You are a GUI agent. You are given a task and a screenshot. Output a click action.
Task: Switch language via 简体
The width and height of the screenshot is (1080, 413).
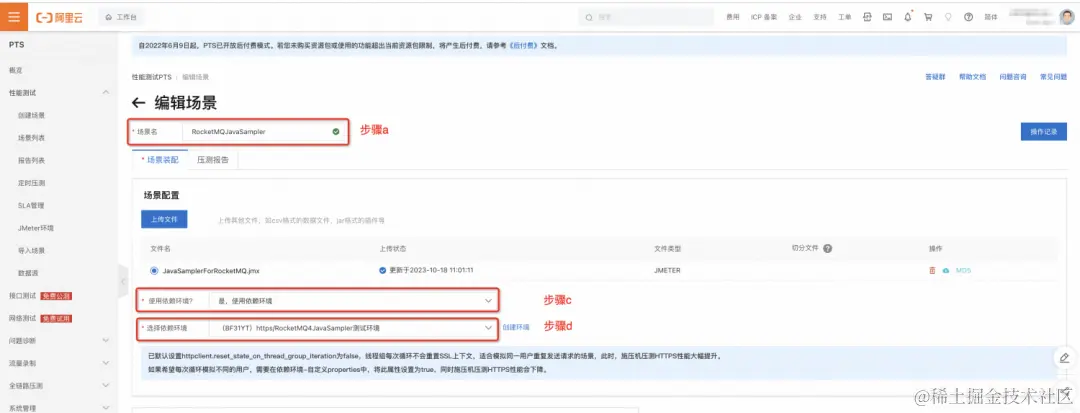tap(990, 17)
